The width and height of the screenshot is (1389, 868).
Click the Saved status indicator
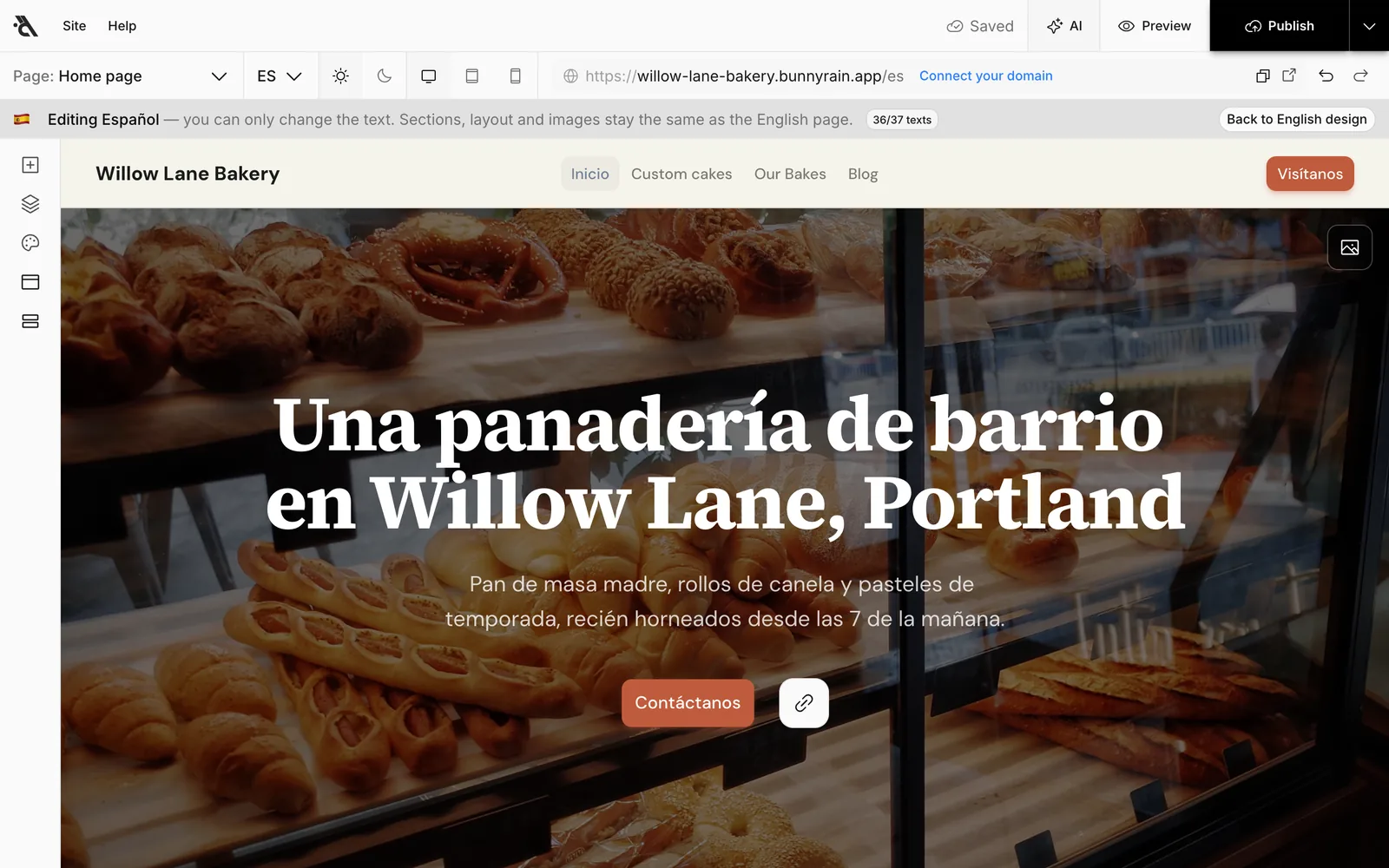[980, 26]
